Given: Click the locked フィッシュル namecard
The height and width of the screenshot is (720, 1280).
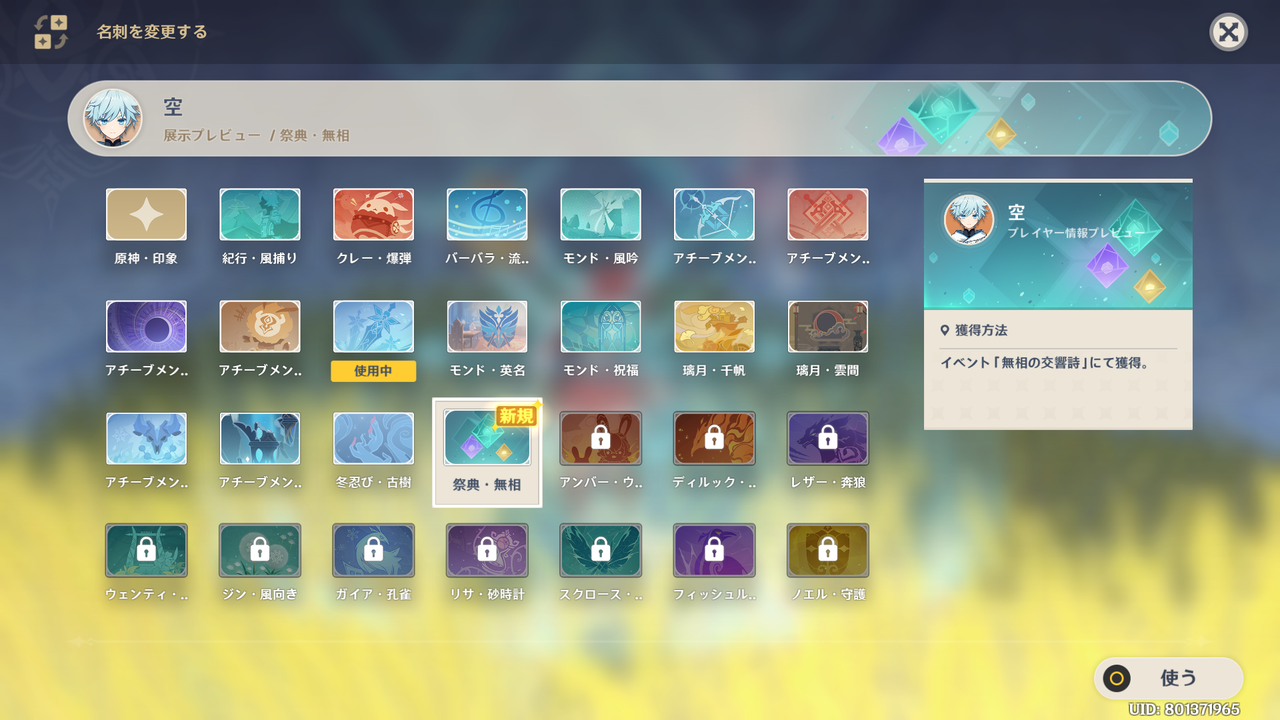Looking at the screenshot, I should (714, 550).
